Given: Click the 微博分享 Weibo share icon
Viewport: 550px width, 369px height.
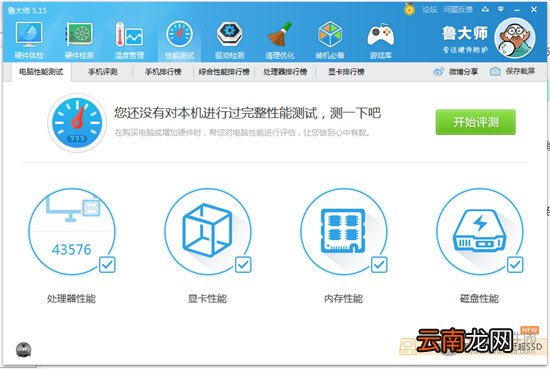Looking at the screenshot, I should [x=438, y=72].
